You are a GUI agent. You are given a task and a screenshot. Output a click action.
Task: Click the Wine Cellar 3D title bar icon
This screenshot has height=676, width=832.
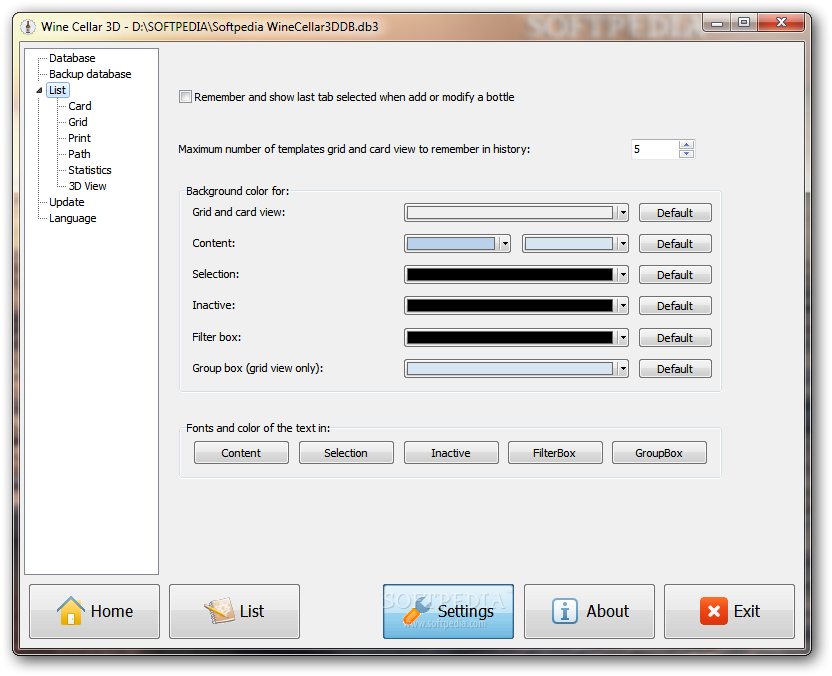pyautogui.click(x=28, y=27)
